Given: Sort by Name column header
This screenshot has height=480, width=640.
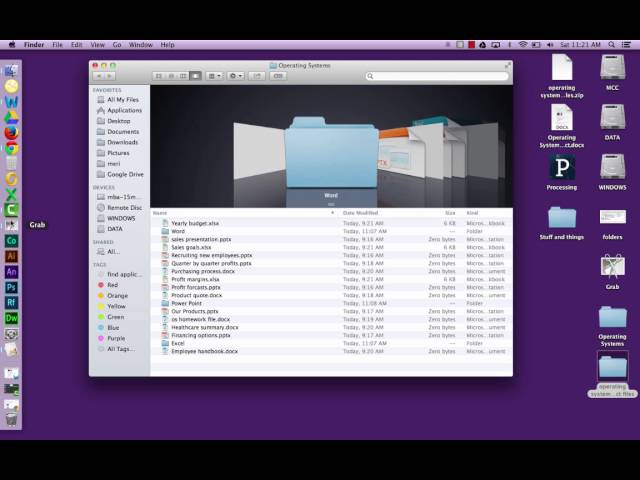Looking at the screenshot, I should (x=244, y=213).
